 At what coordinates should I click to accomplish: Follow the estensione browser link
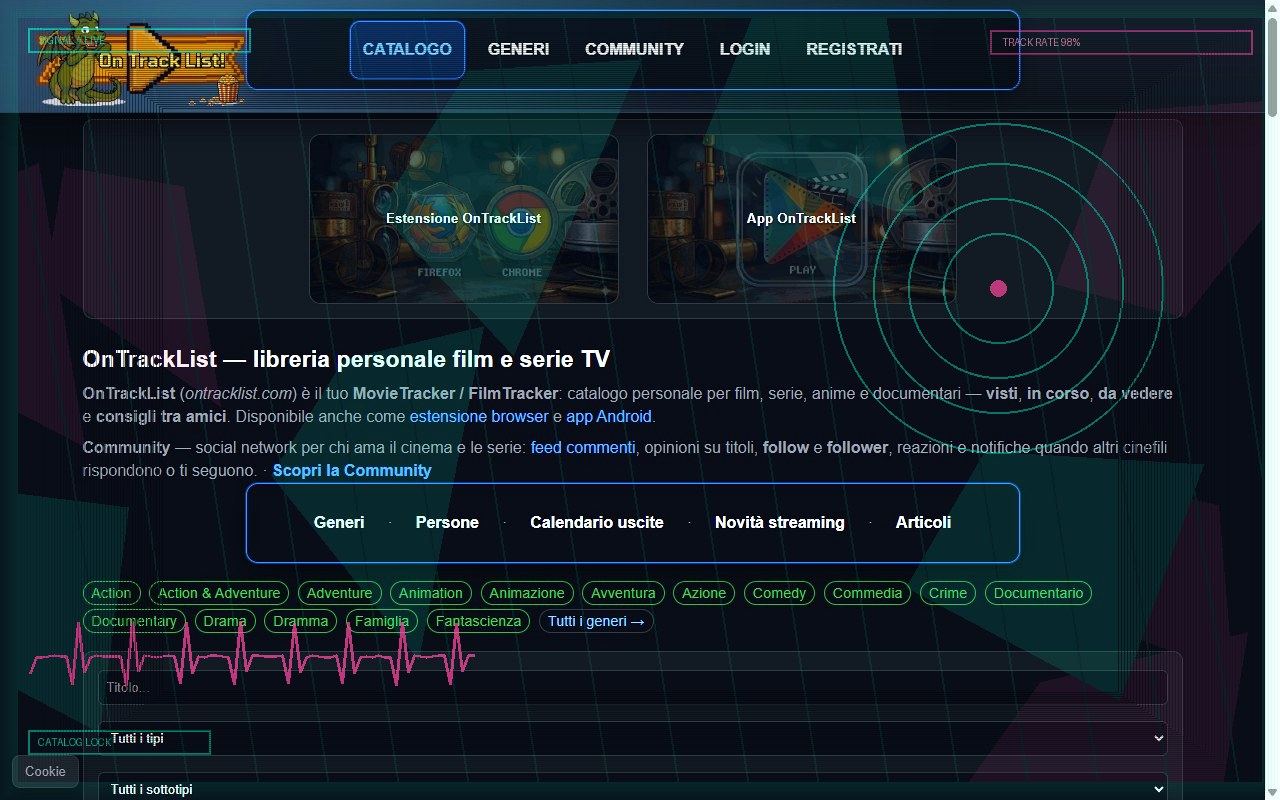click(x=479, y=416)
